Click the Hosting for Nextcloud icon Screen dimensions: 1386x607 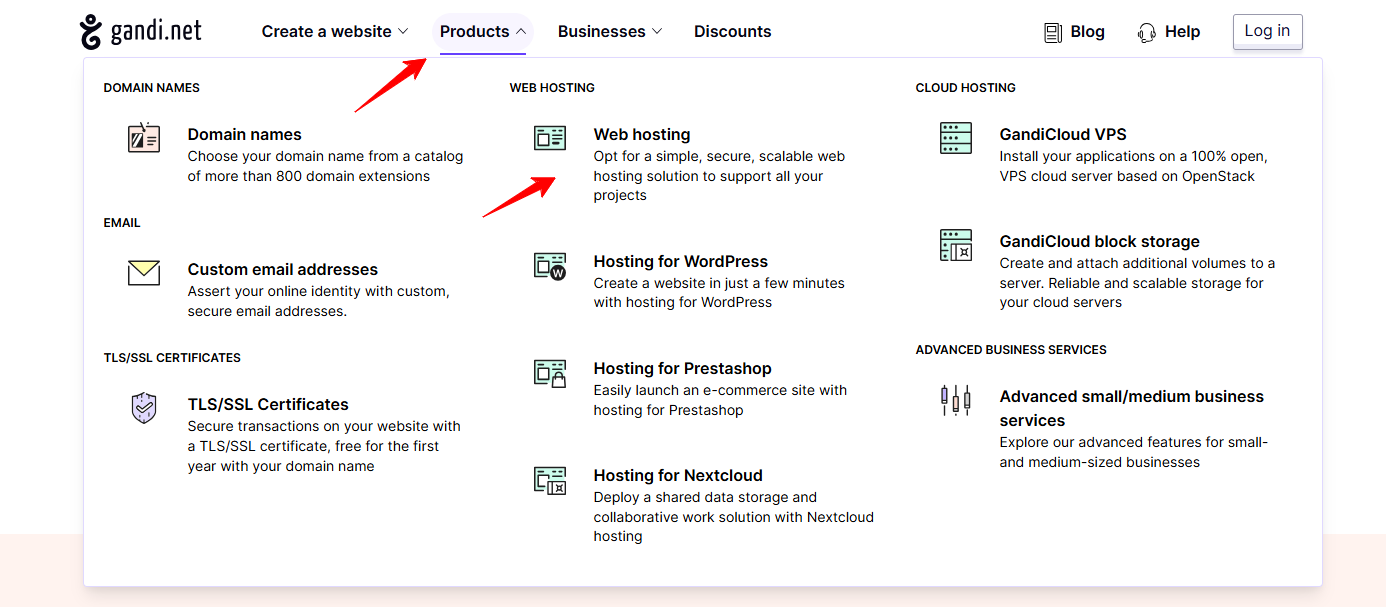click(x=550, y=480)
